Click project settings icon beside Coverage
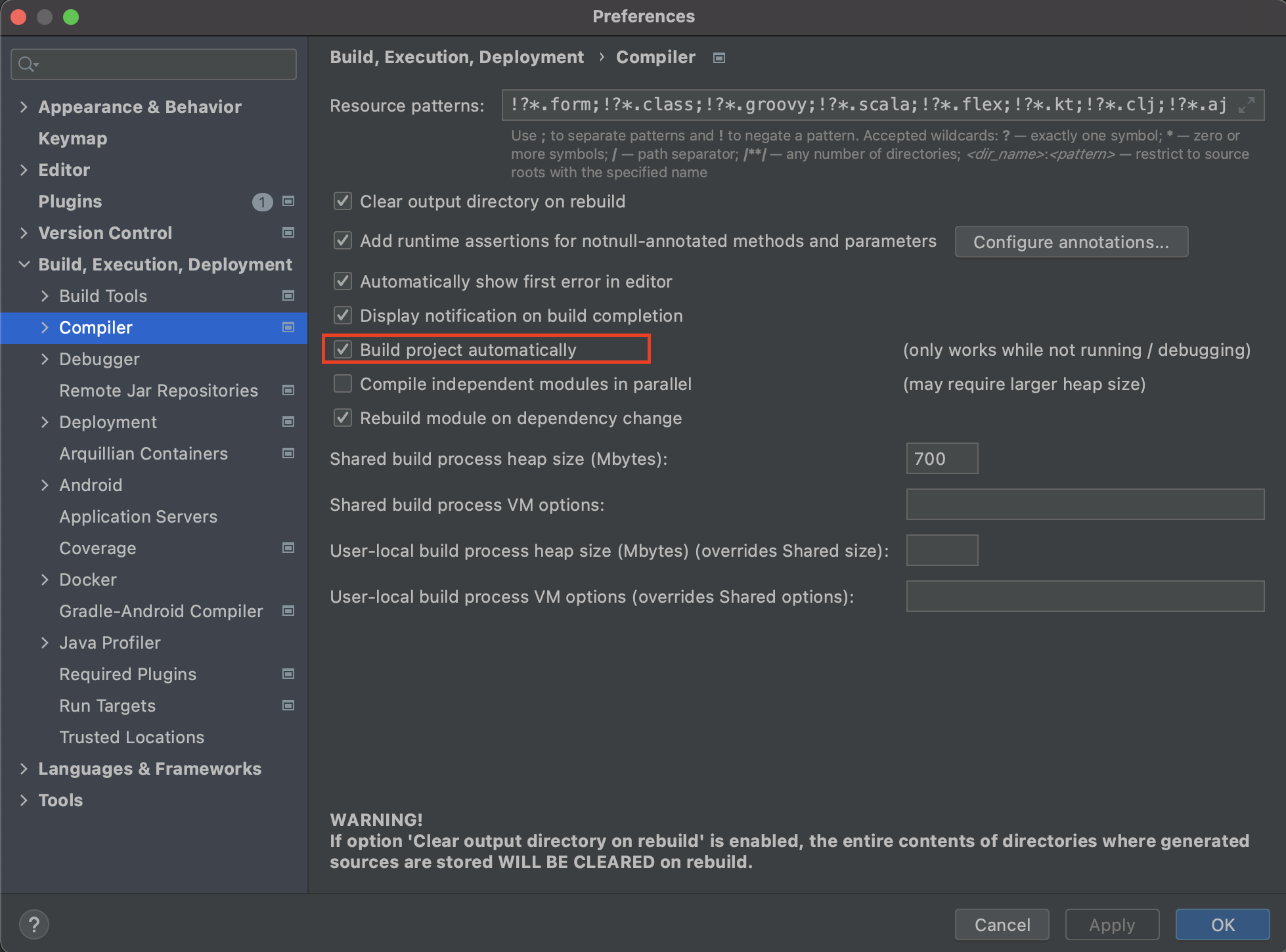Image resolution: width=1286 pixels, height=952 pixels. point(288,548)
